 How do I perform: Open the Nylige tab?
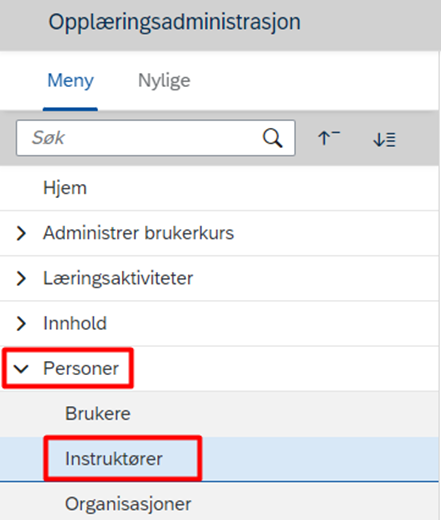pos(164,80)
